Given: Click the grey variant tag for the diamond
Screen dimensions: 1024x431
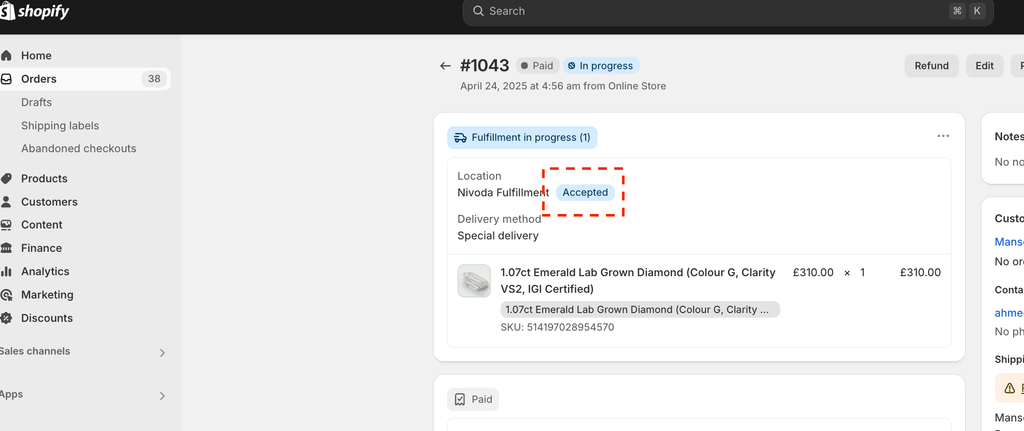Looking at the screenshot, I should tap(640, 310).
